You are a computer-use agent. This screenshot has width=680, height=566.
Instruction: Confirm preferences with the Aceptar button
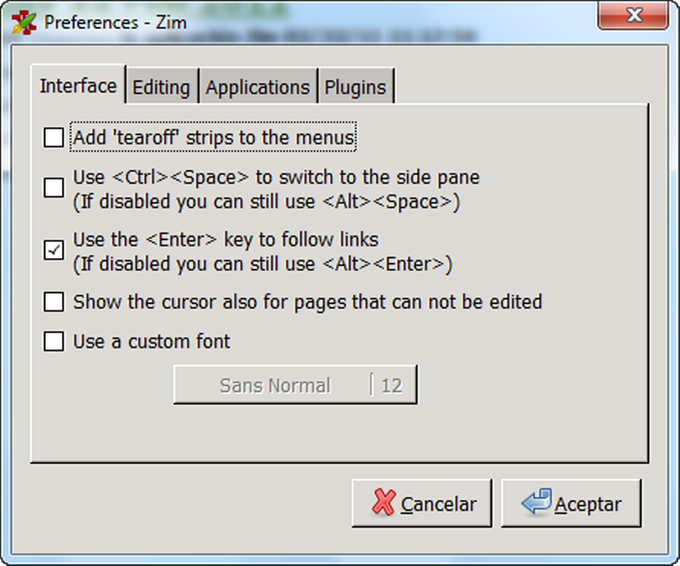[x=571, y=503]
